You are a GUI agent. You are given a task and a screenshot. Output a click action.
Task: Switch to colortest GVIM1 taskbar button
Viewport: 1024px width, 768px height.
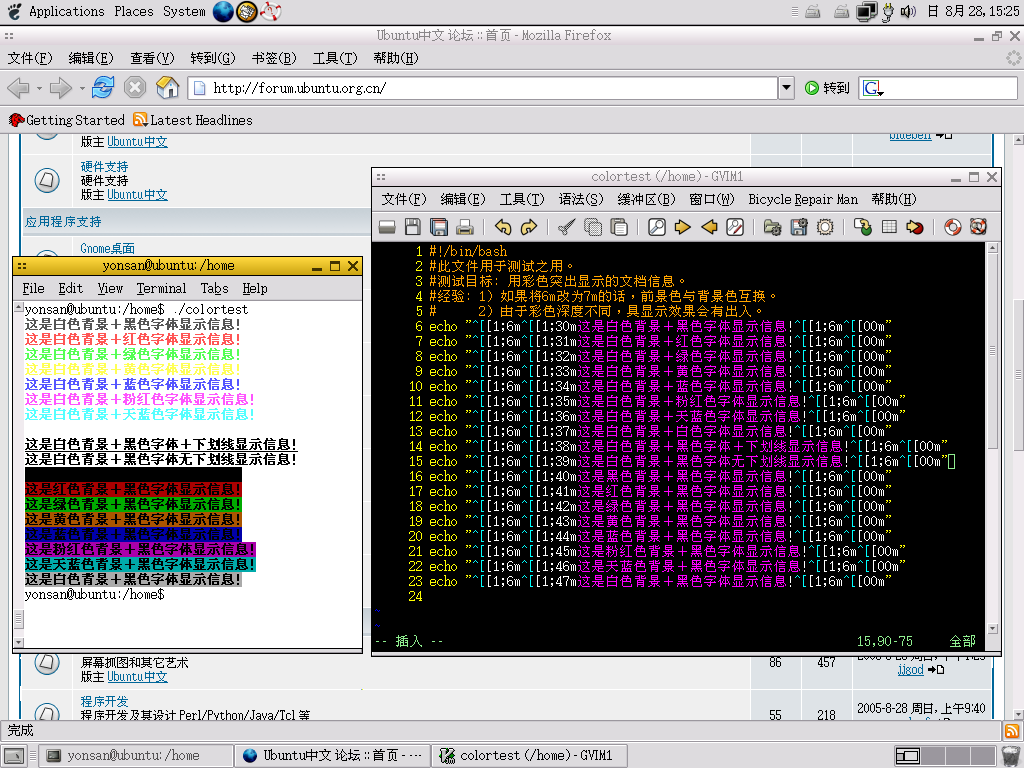[x=529, y=756]
